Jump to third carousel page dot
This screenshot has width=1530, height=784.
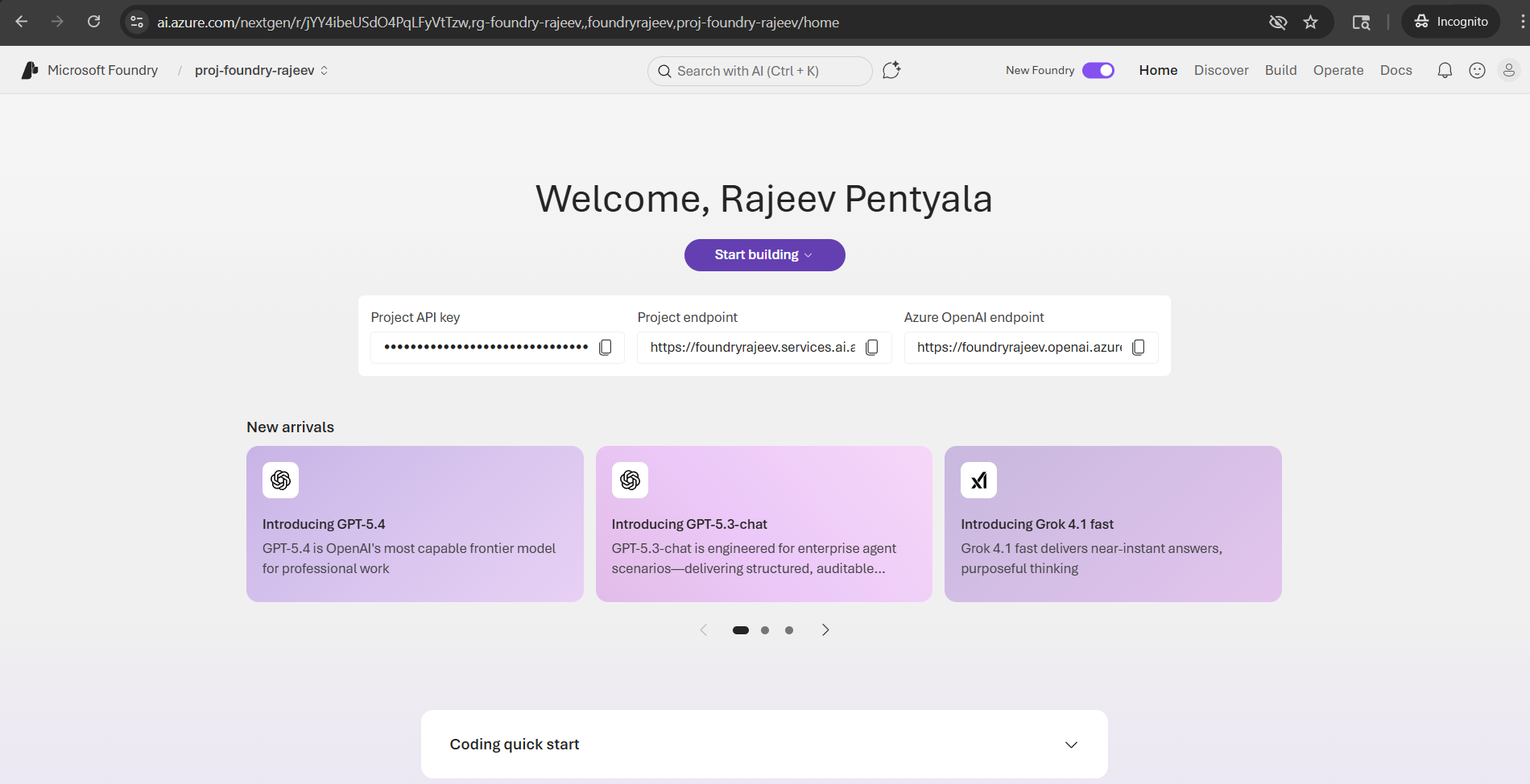tap(789, 630)
